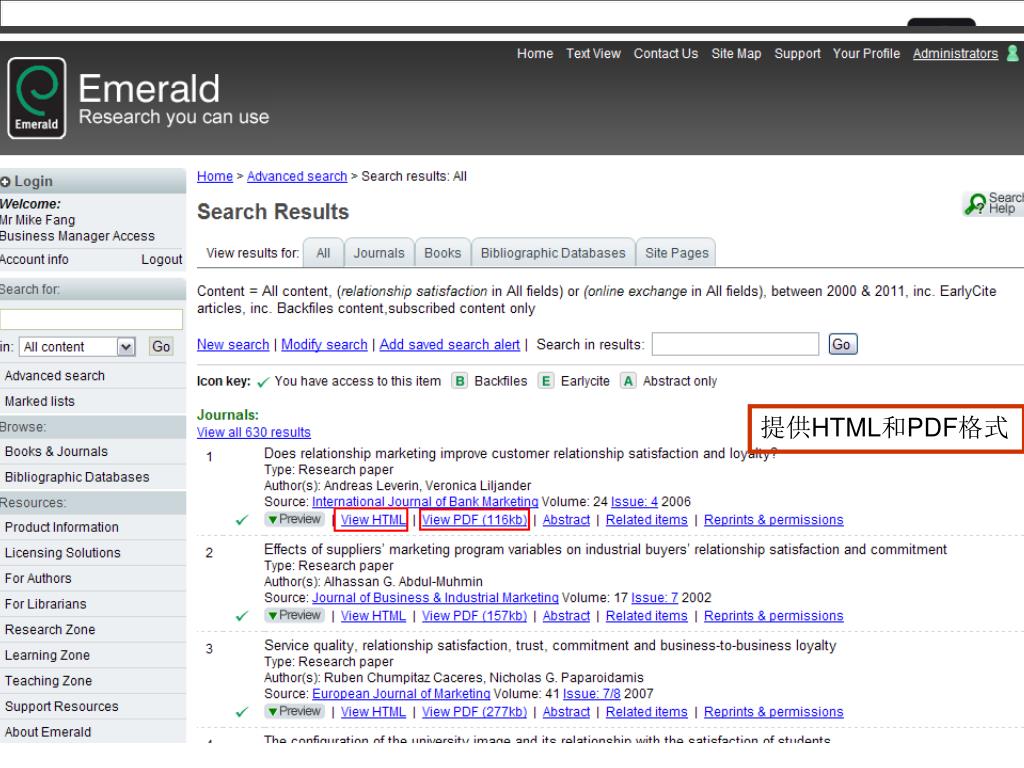Open Licensing Solutions in sidebar
The width and height of the screenshot is (1024, 768).
(x=63, y=552)
